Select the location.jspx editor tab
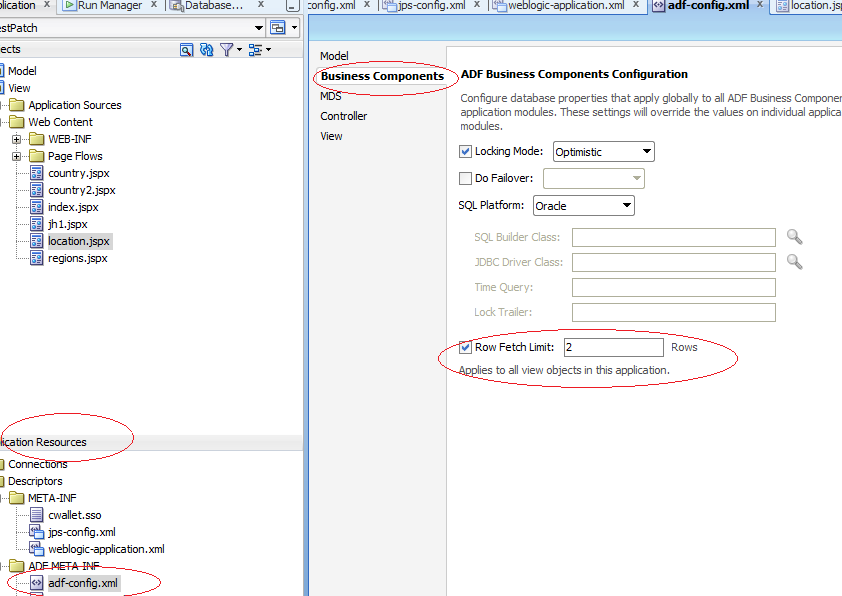Image resolution: width=842 pixels, height=596 pixels. 815,6
